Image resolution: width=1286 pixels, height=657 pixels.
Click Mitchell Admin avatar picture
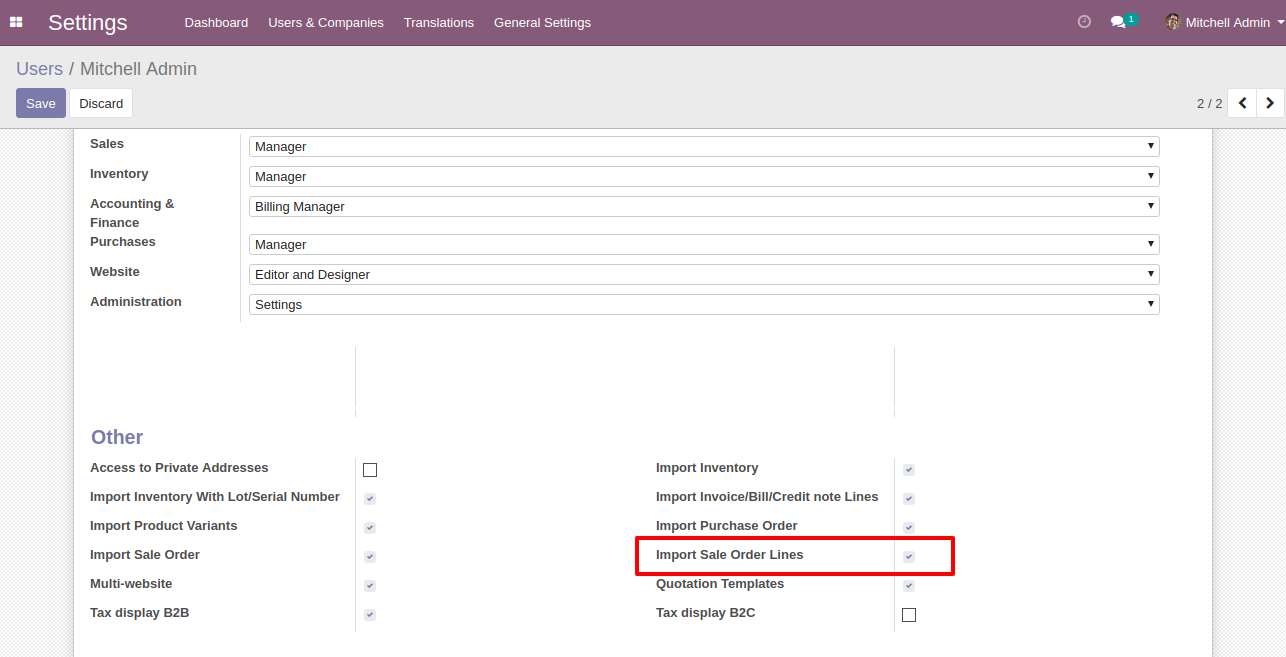coord(1173,22)
